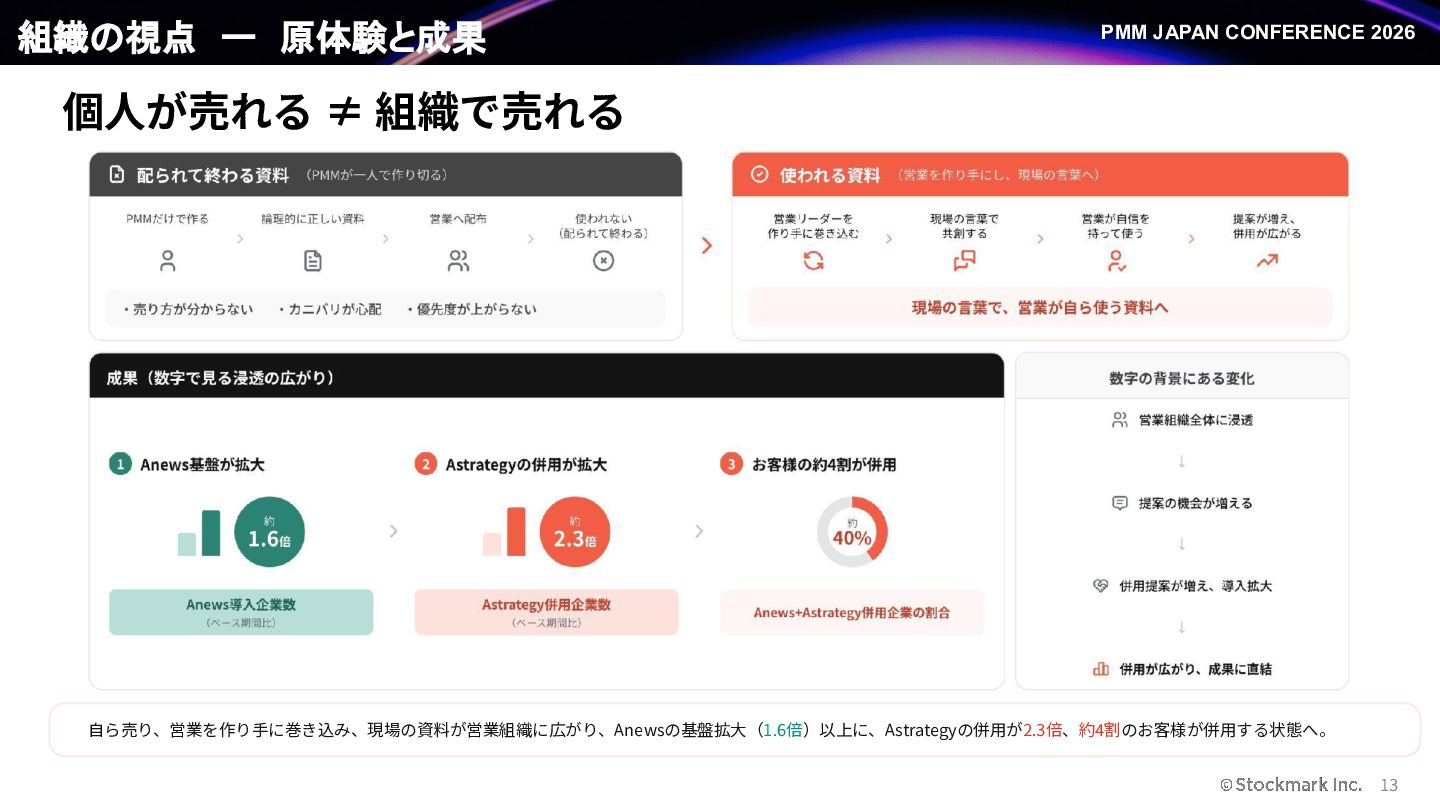Click the bullet ・売り方が分からない

187,309
